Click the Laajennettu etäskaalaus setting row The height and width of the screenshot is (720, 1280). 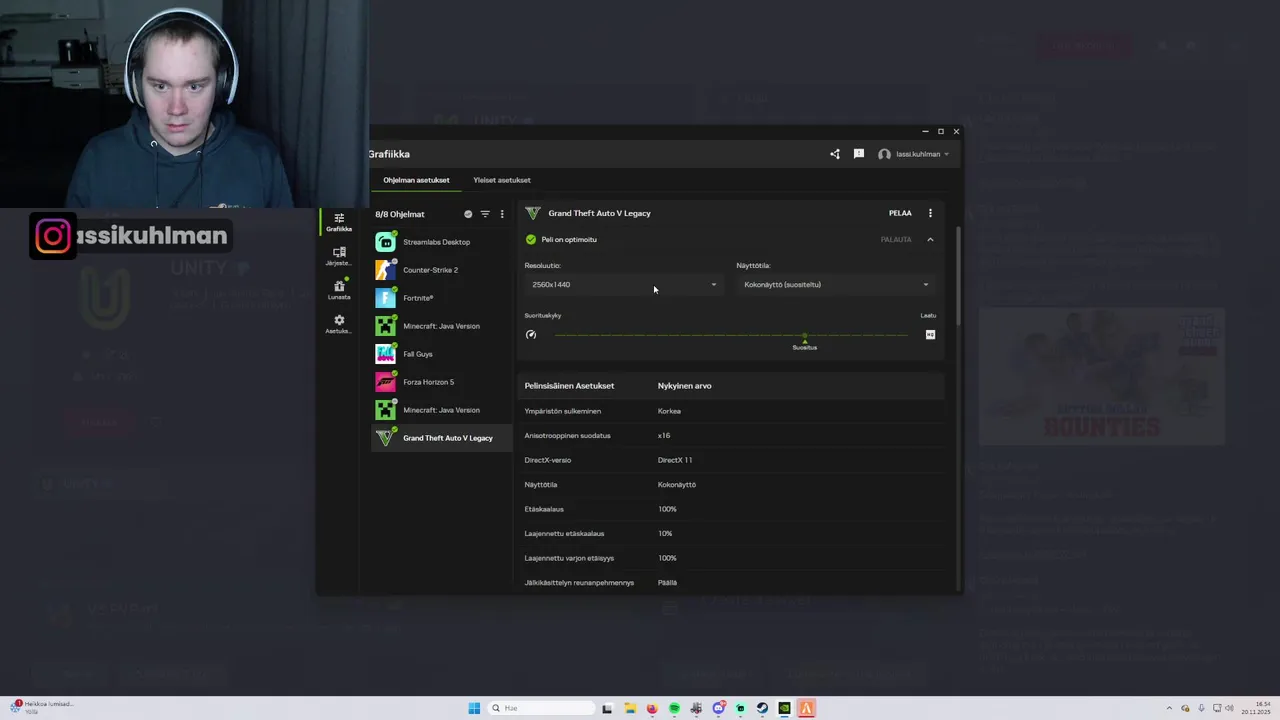(733, 534)
